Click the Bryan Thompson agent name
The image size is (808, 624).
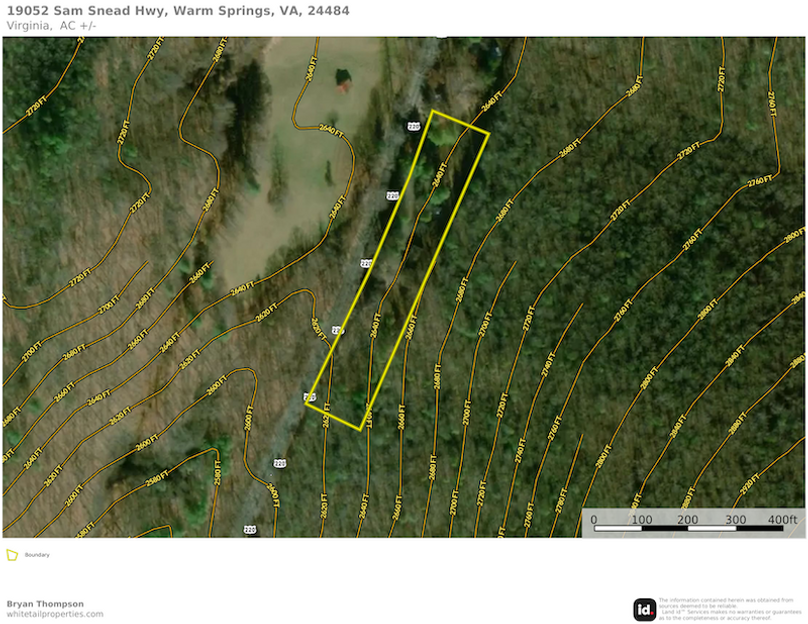tap(45, 603)
